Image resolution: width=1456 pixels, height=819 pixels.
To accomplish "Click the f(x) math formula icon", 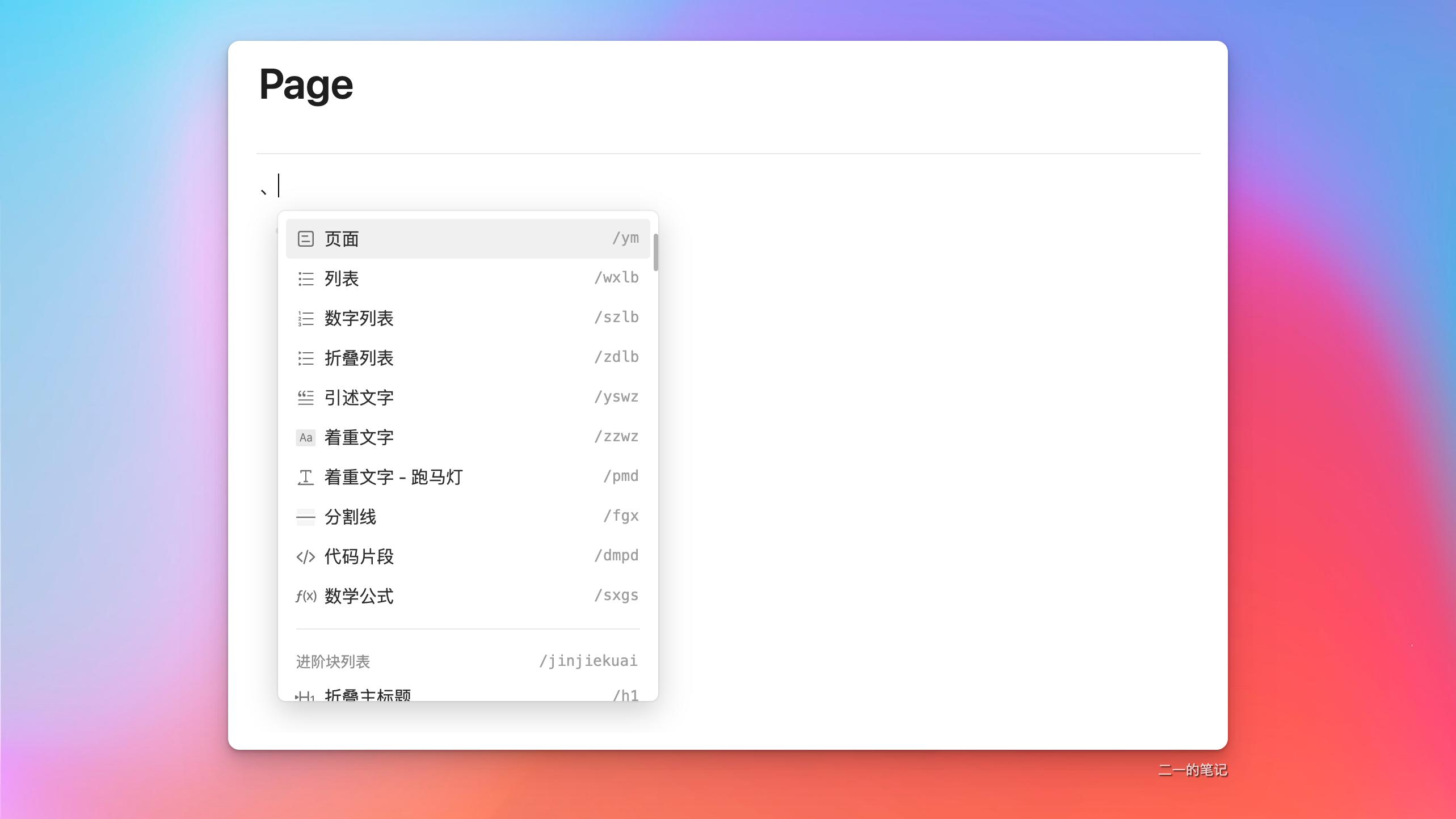I will coord(306,596).
